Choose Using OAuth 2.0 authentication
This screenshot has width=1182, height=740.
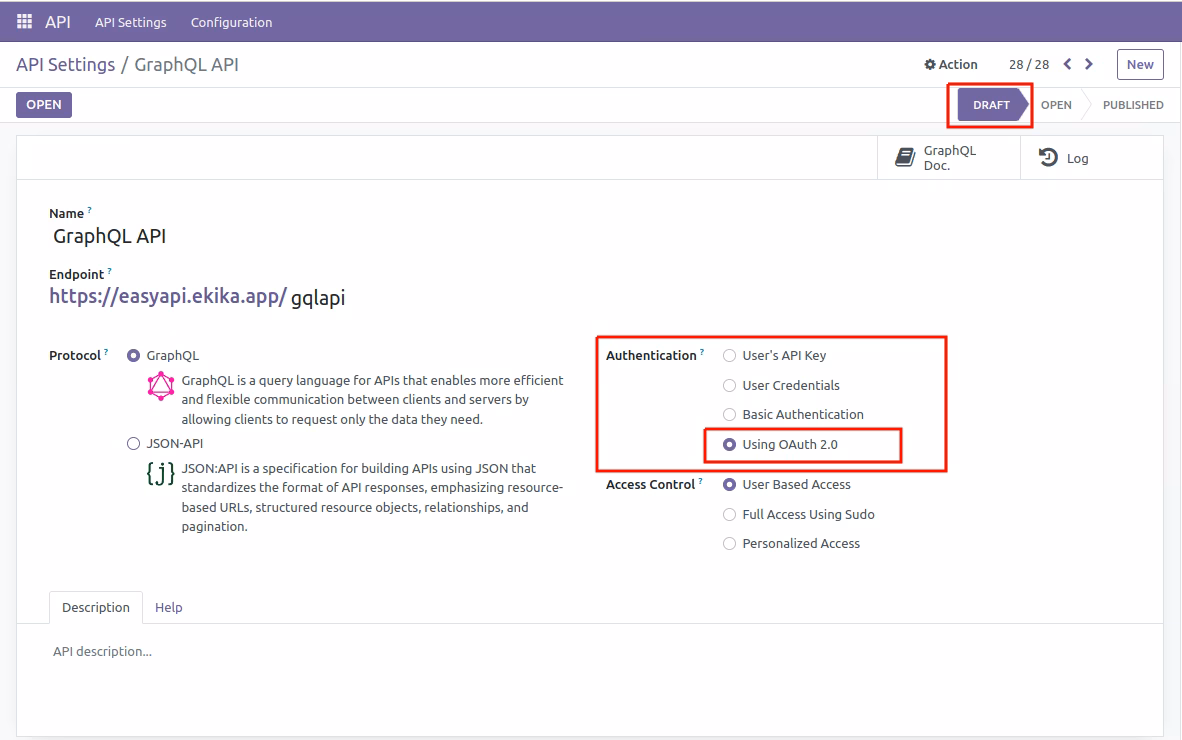coord(729,445)
